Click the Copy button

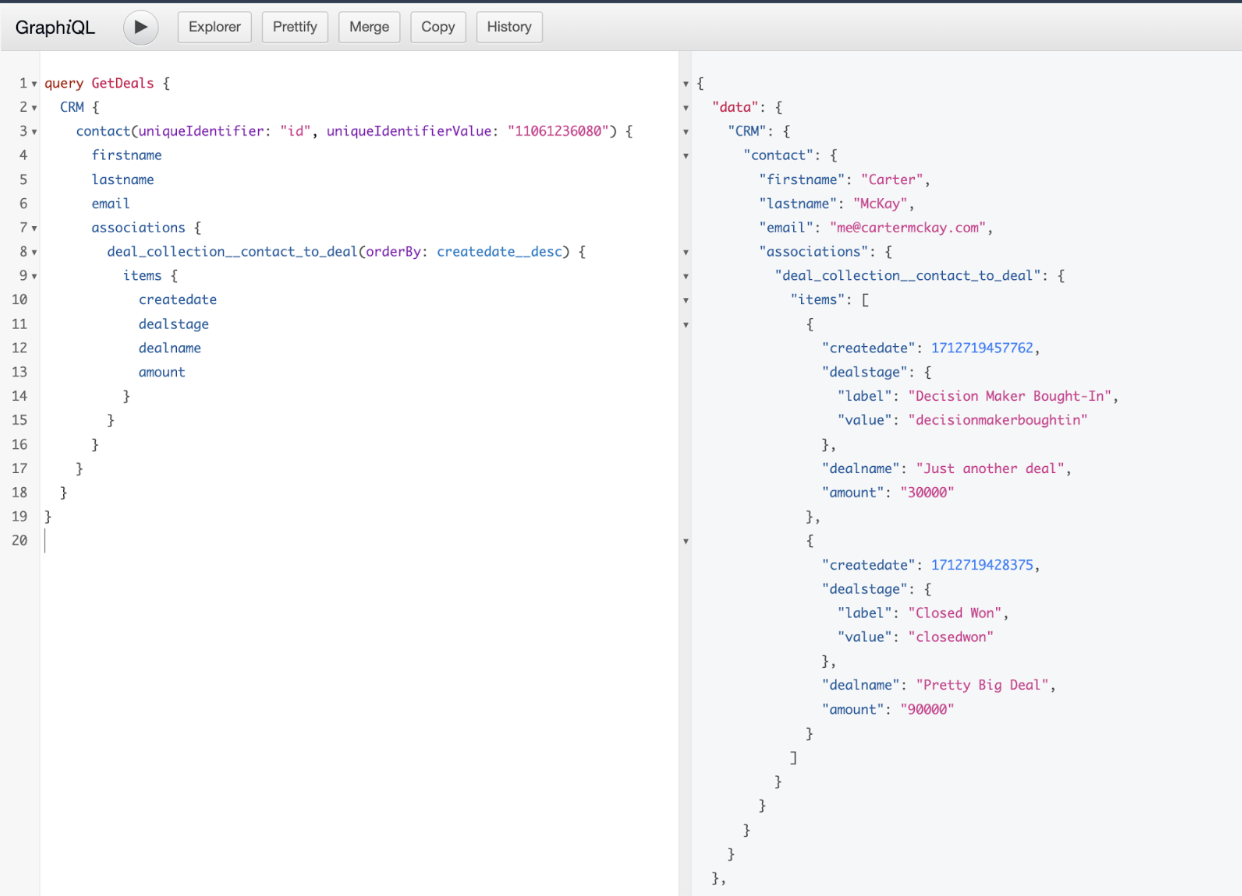pos(438,27)
